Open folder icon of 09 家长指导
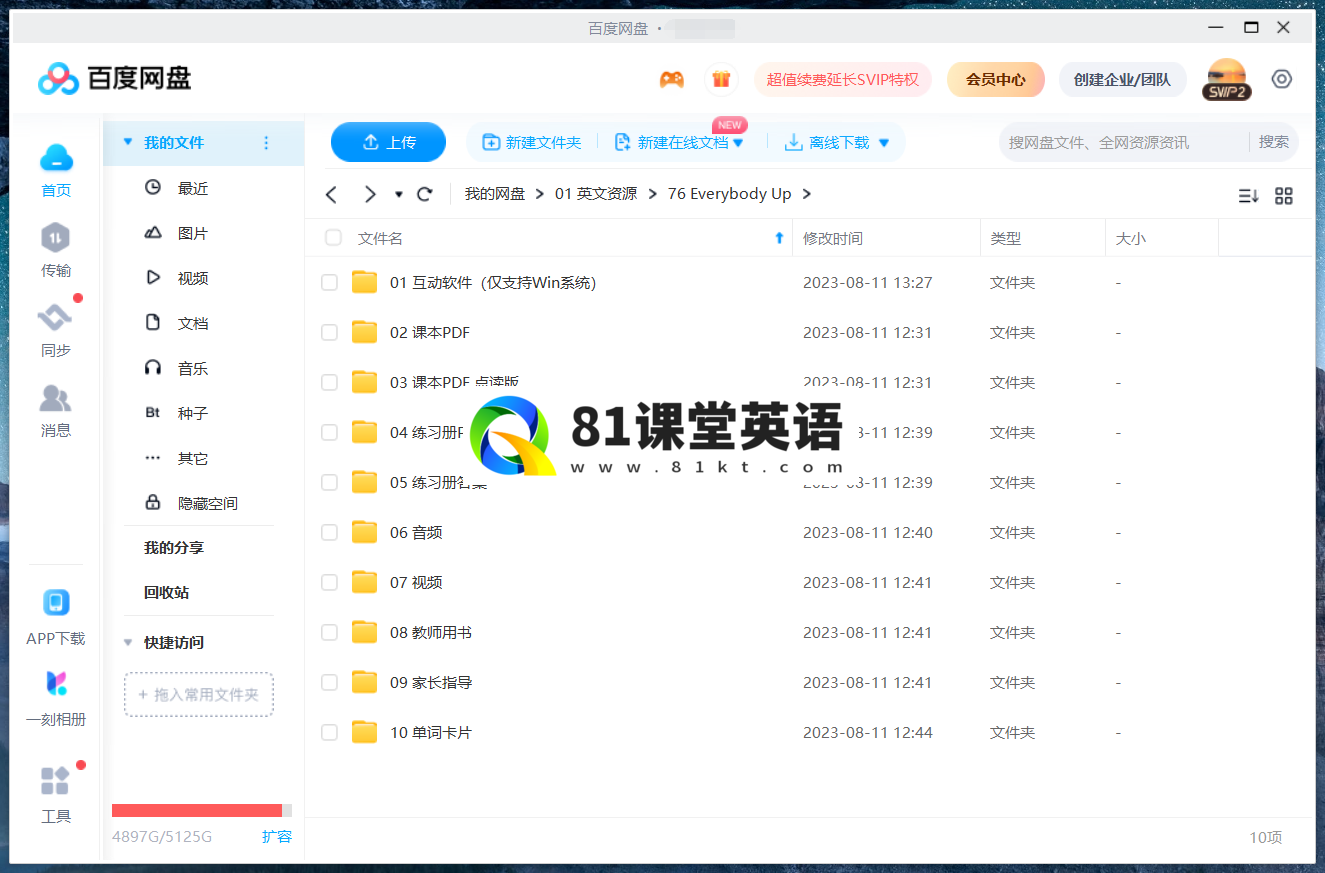 364,682
